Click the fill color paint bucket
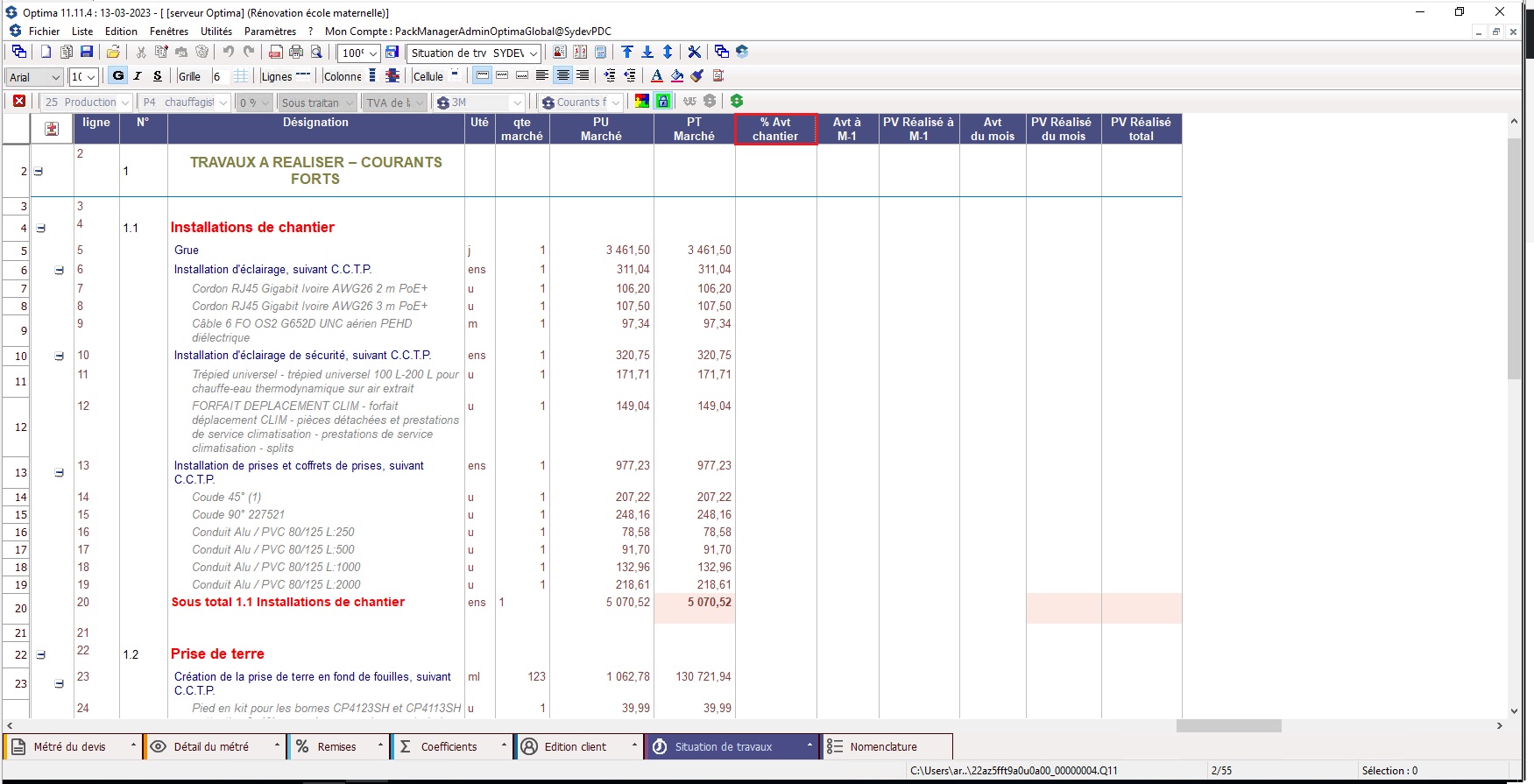The image size is (1534, 784). pyautogui.click(x=676, y=76)
